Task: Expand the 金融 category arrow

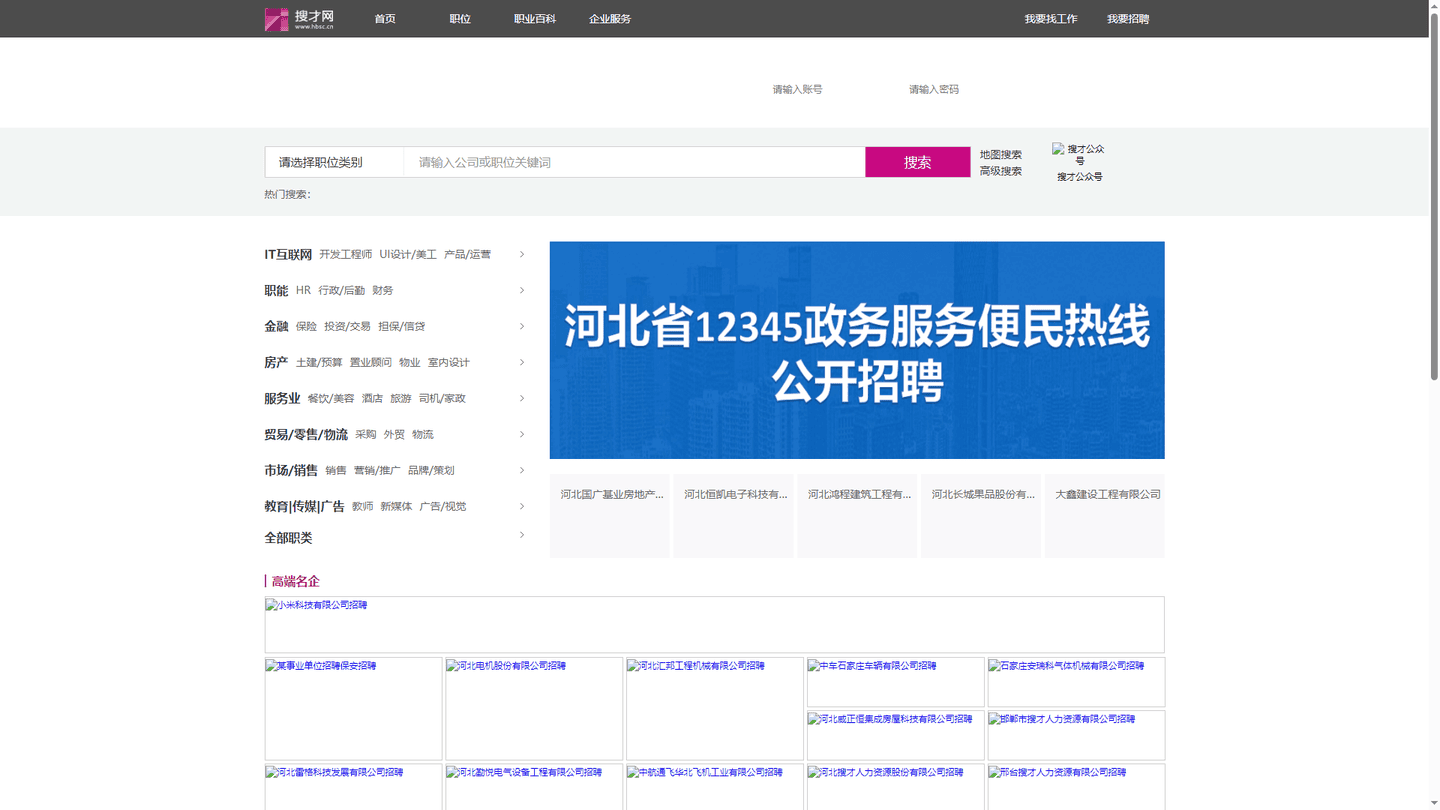Action: point(522,326)
